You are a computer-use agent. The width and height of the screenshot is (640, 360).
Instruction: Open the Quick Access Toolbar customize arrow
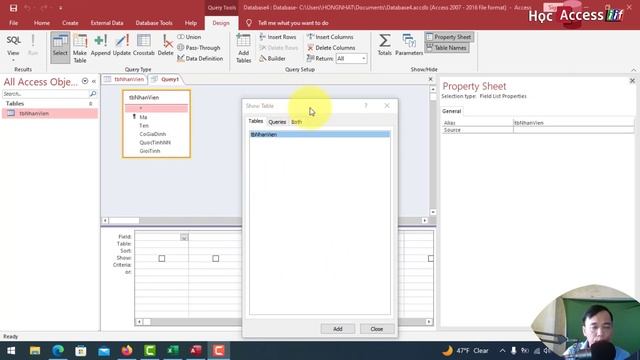[60, 8]
